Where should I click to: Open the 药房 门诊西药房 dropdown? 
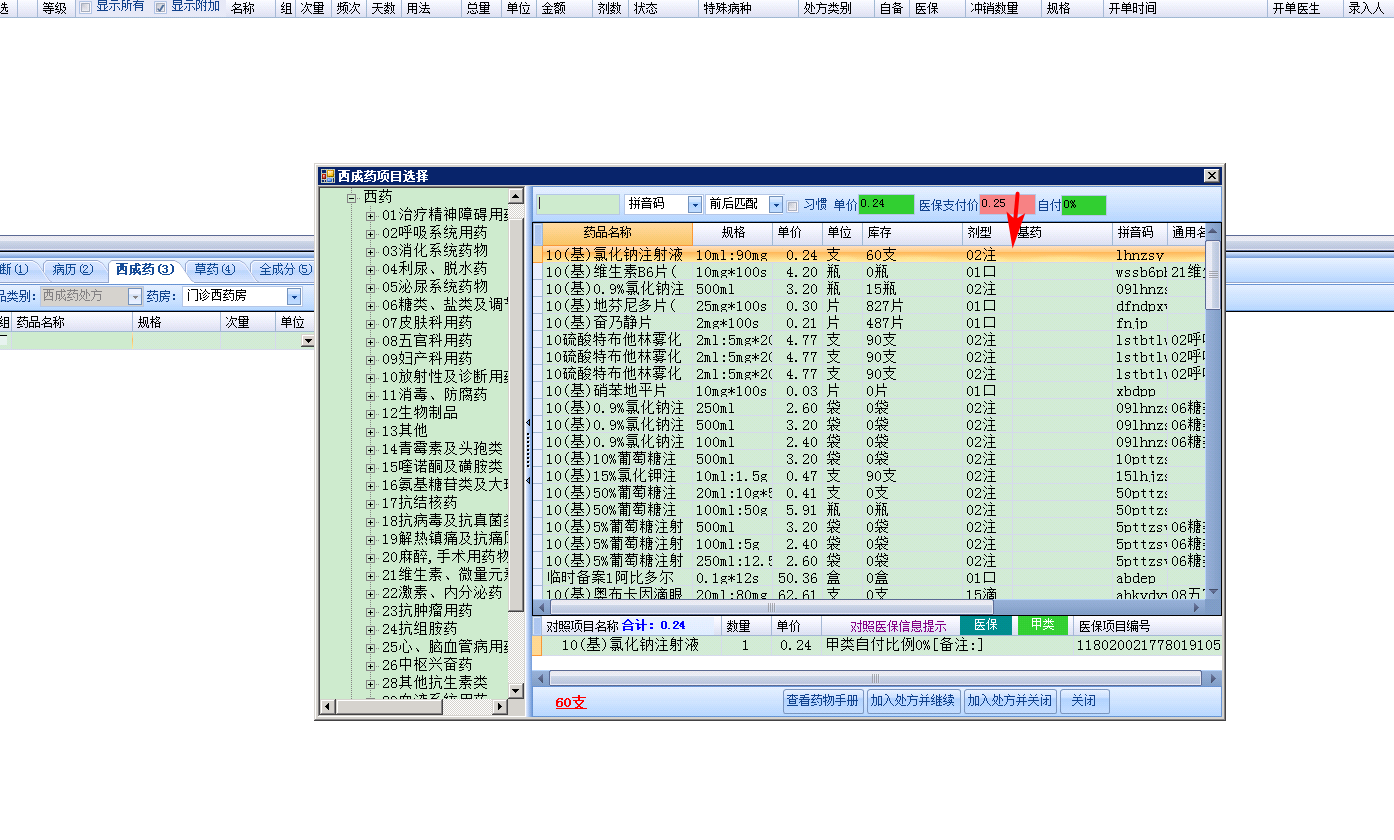pos(294,297)
